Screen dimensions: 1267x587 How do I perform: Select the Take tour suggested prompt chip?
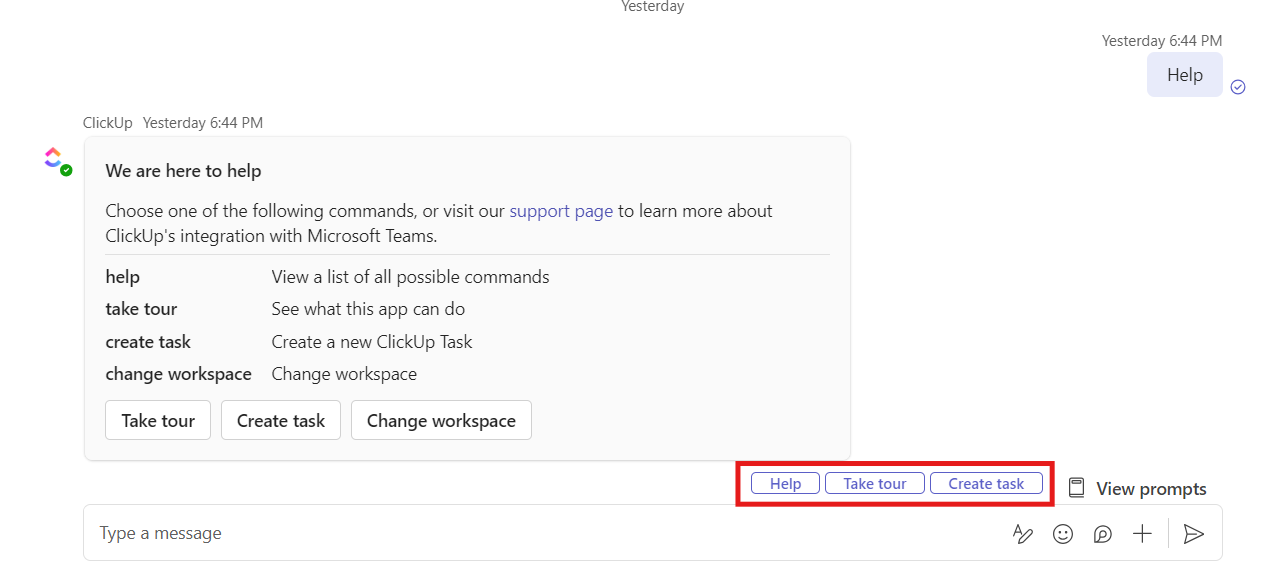(x=875, y=484)
